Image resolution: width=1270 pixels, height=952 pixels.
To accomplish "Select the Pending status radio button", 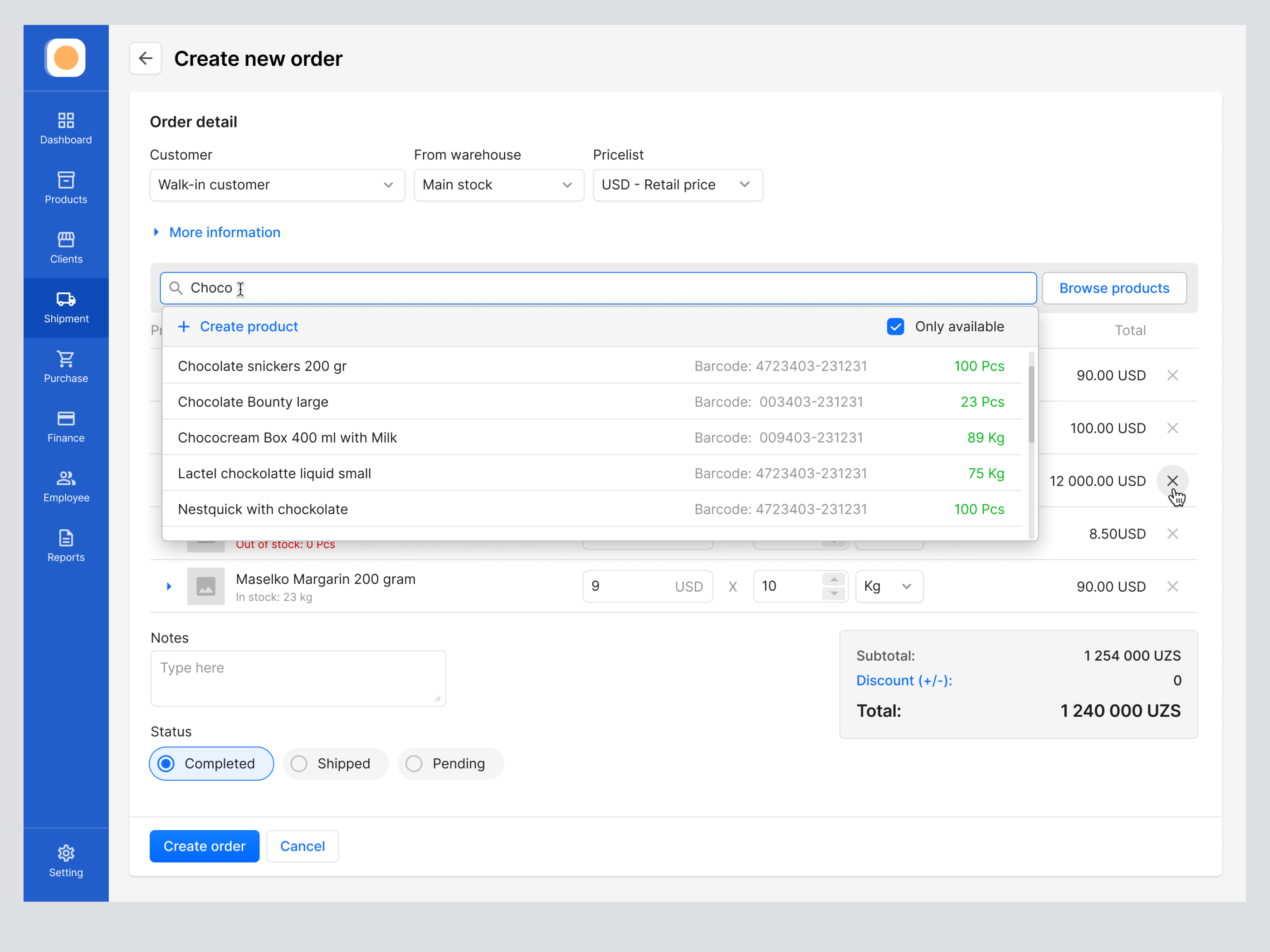I will click(413, 763).
